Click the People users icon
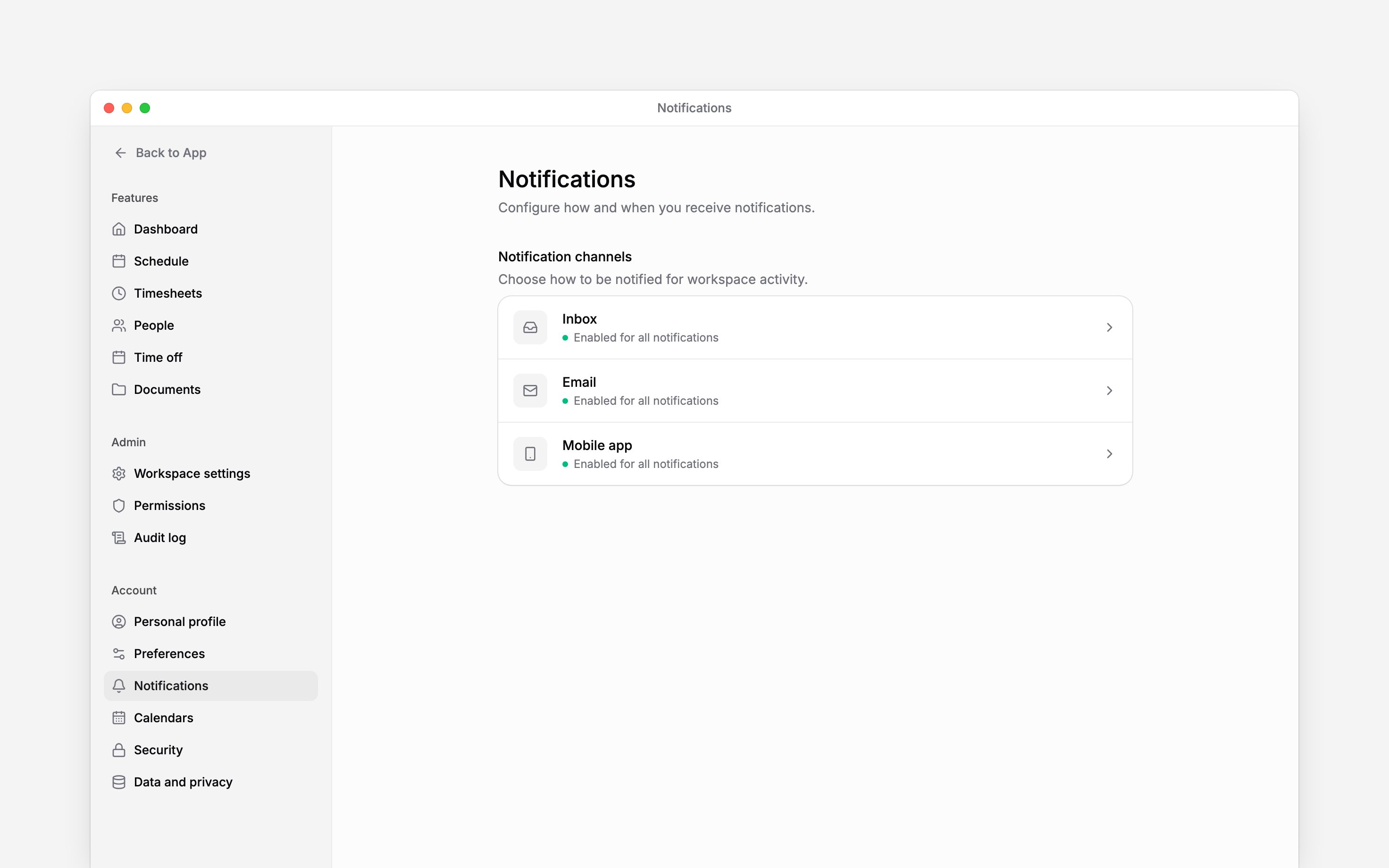 click(119, 325)
